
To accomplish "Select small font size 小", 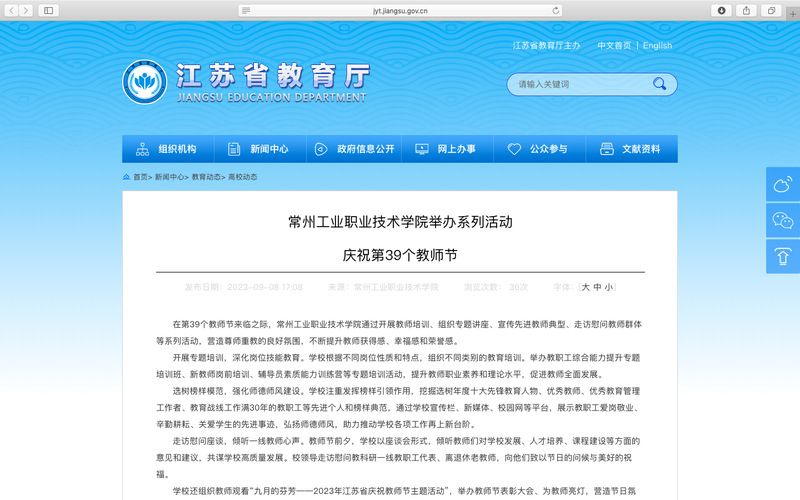I will [608, 287].
